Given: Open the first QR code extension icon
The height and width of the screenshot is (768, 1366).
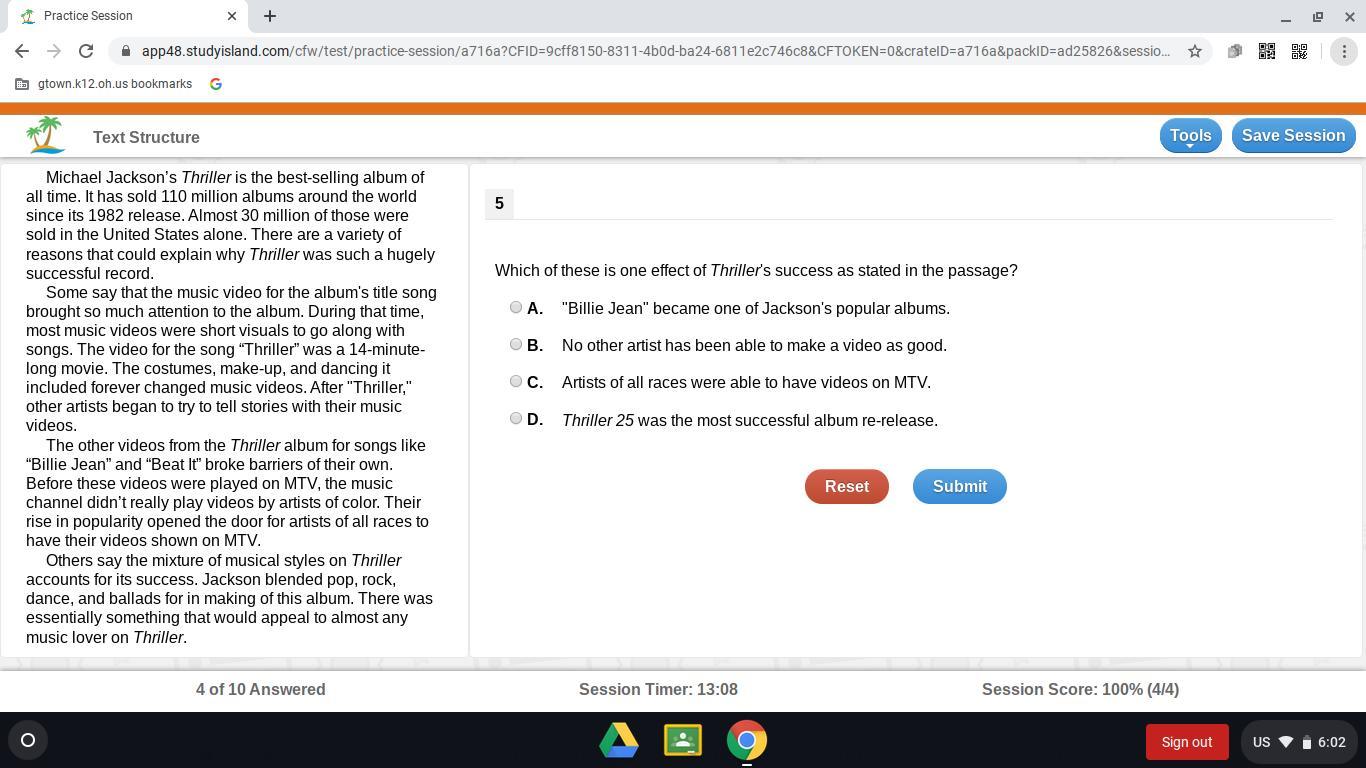Looking at the screenshot, I should pos(1267,51).
